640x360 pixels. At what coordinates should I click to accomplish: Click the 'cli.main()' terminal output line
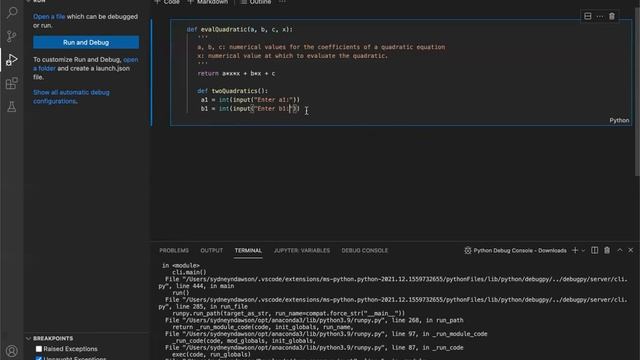click(189, 272)
